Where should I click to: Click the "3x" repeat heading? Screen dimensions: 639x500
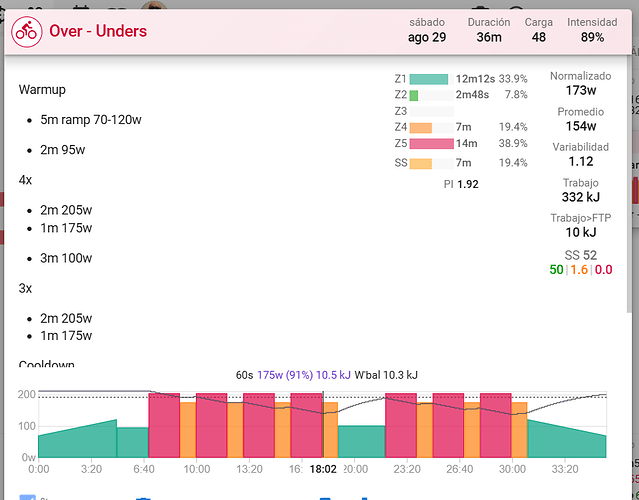(25, 289)
